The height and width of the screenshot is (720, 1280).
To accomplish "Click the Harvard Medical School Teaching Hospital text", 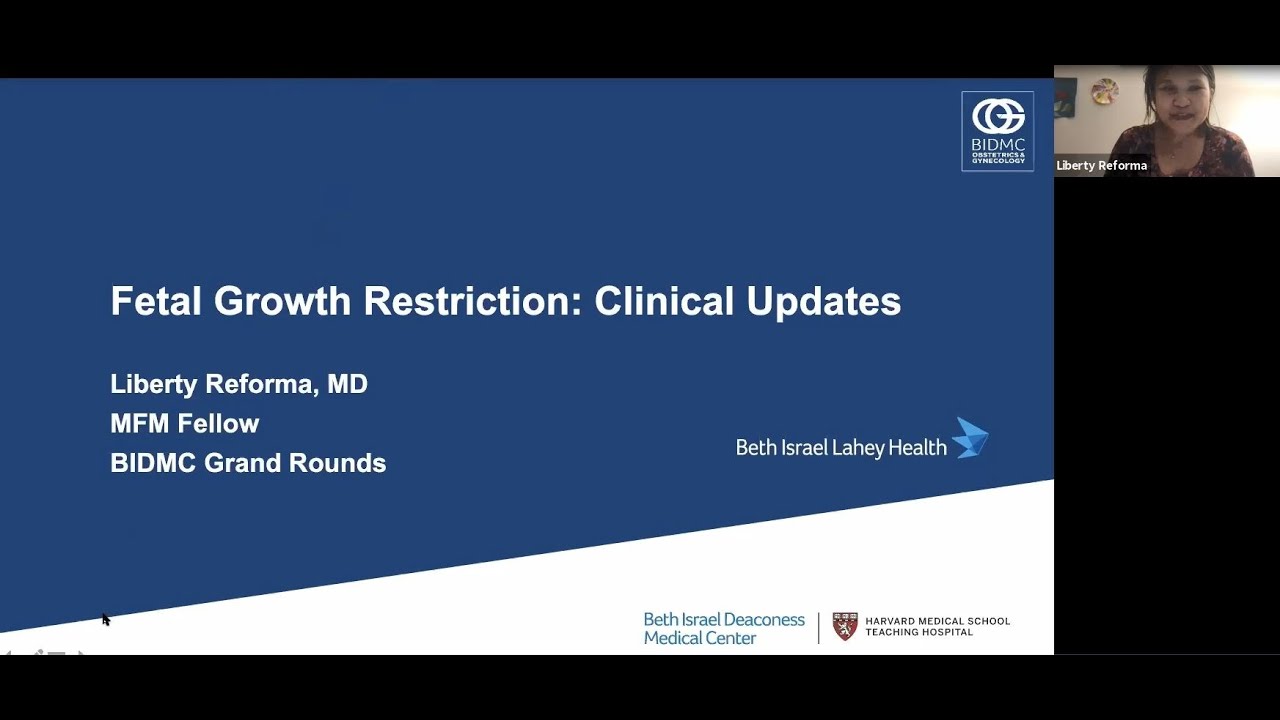I will coord(938,627).
